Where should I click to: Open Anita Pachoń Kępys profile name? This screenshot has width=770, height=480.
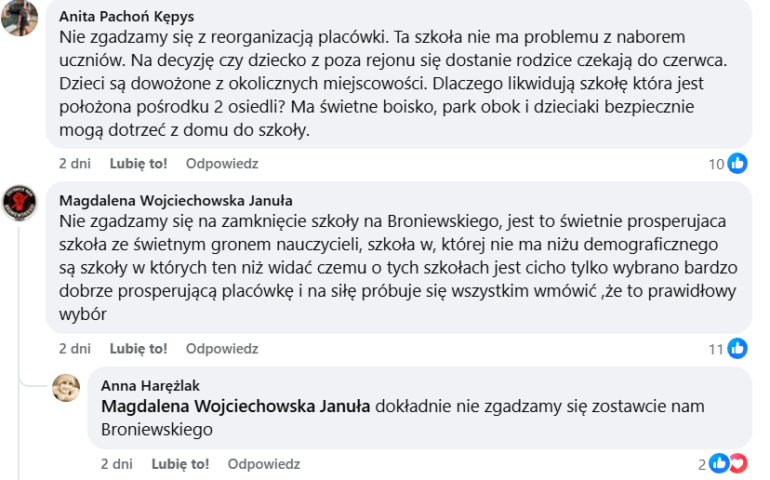coord(127,17)
